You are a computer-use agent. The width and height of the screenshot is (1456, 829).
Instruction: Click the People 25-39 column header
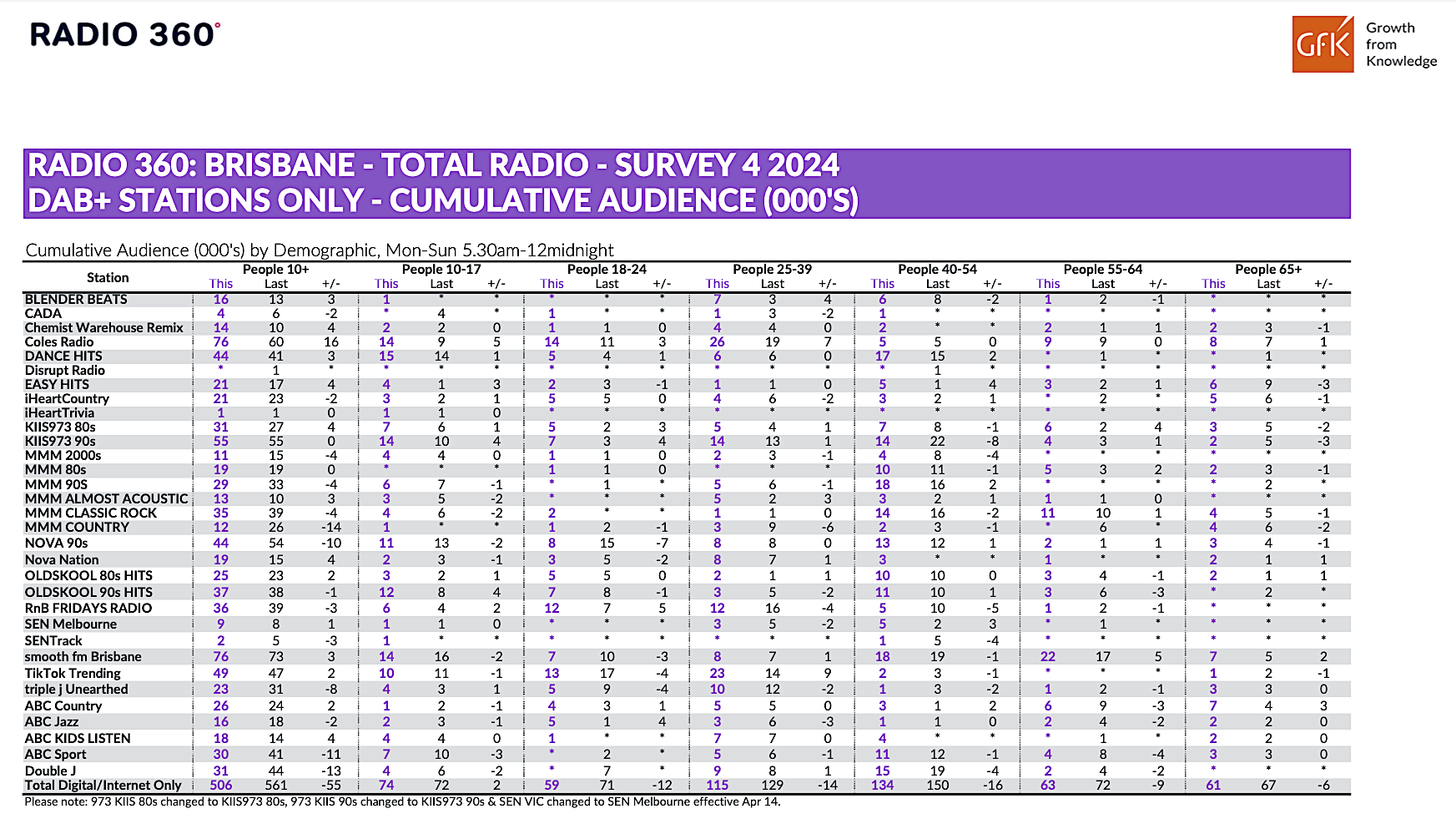[772, 269]
